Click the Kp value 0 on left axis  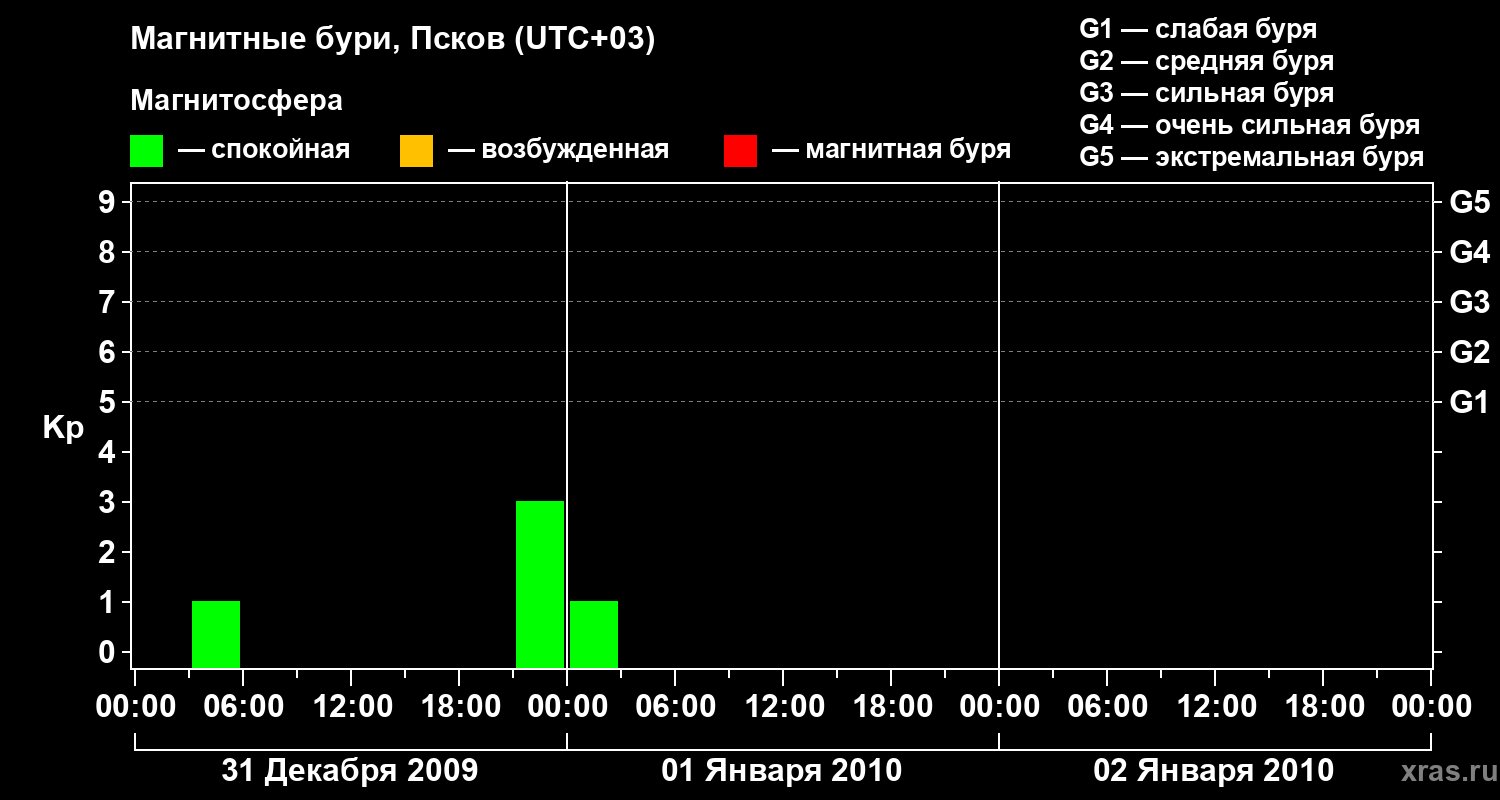pos(109,652)
